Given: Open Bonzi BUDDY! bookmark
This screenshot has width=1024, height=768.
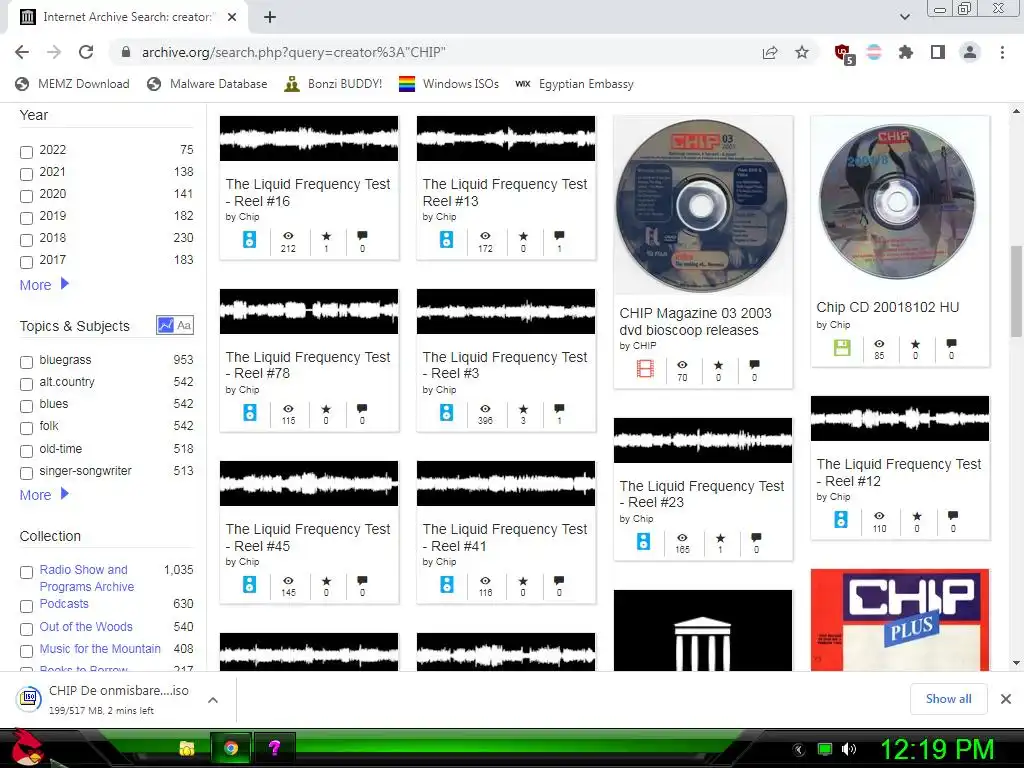Looking at the screenshot, I should (333, 84).
